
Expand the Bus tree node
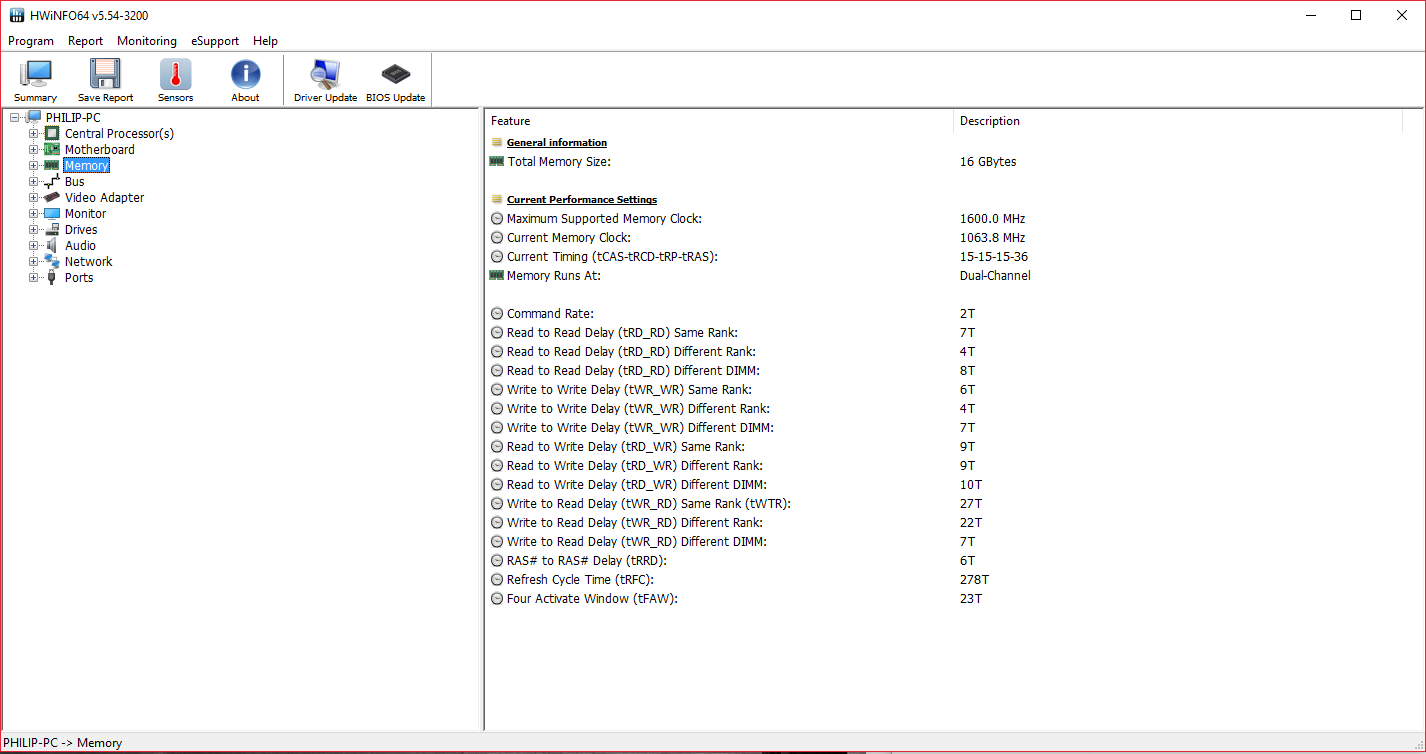tap(33, 181)
